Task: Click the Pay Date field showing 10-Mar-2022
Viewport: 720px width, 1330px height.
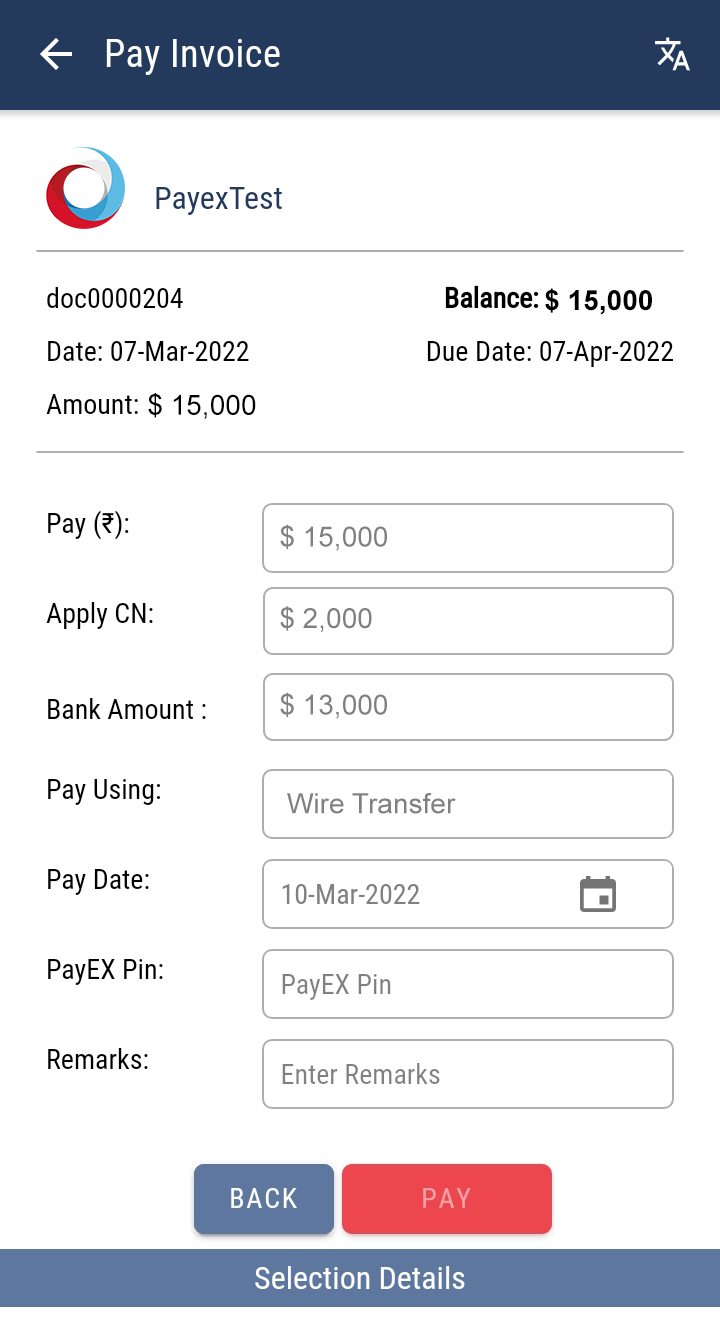Action: 420,894
